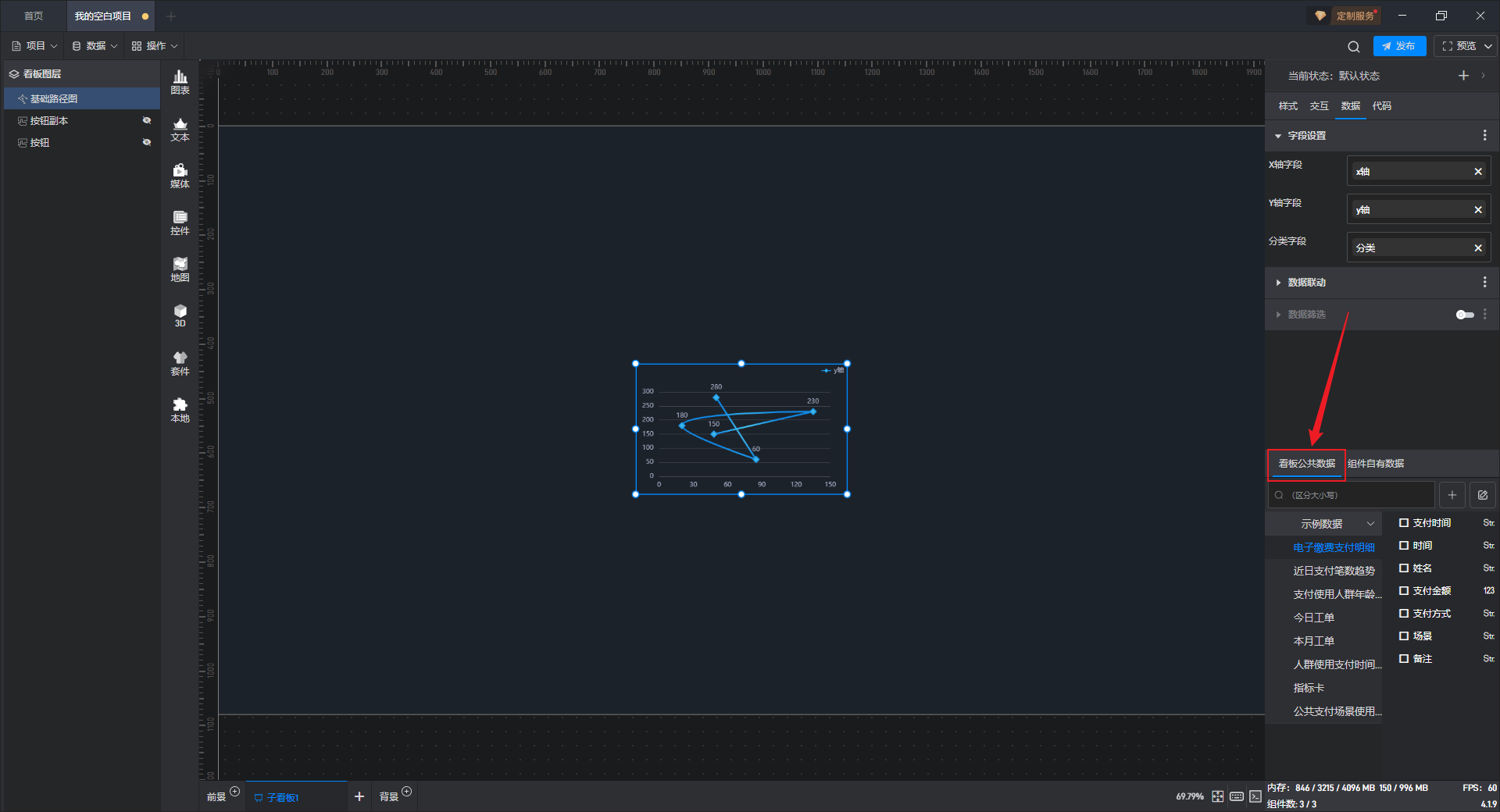Image resolution: width=1500 pixels, height=812 pixels.
Task: Click the 发布 publish button
Action: click(x=1399, y=46)
